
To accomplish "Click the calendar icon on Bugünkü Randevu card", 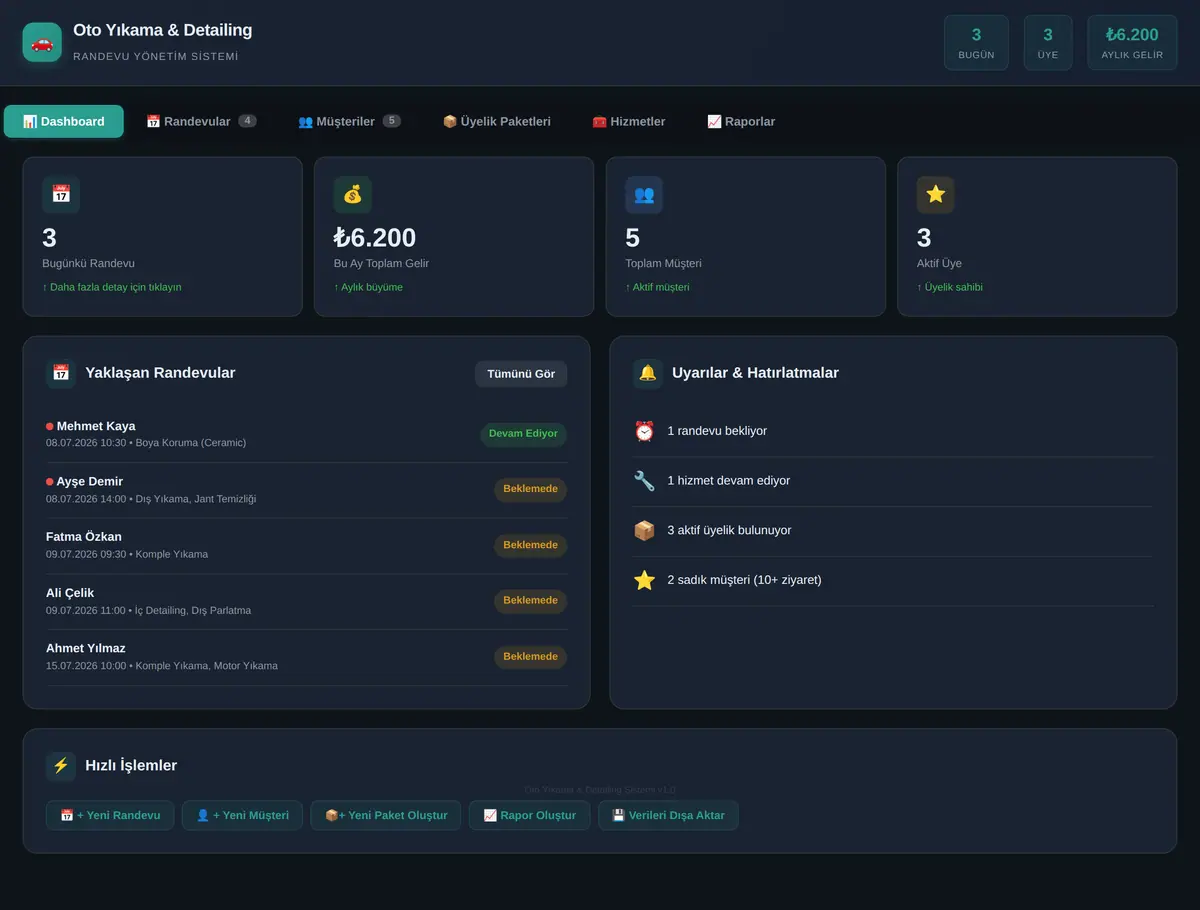I will tap(61, 195).
